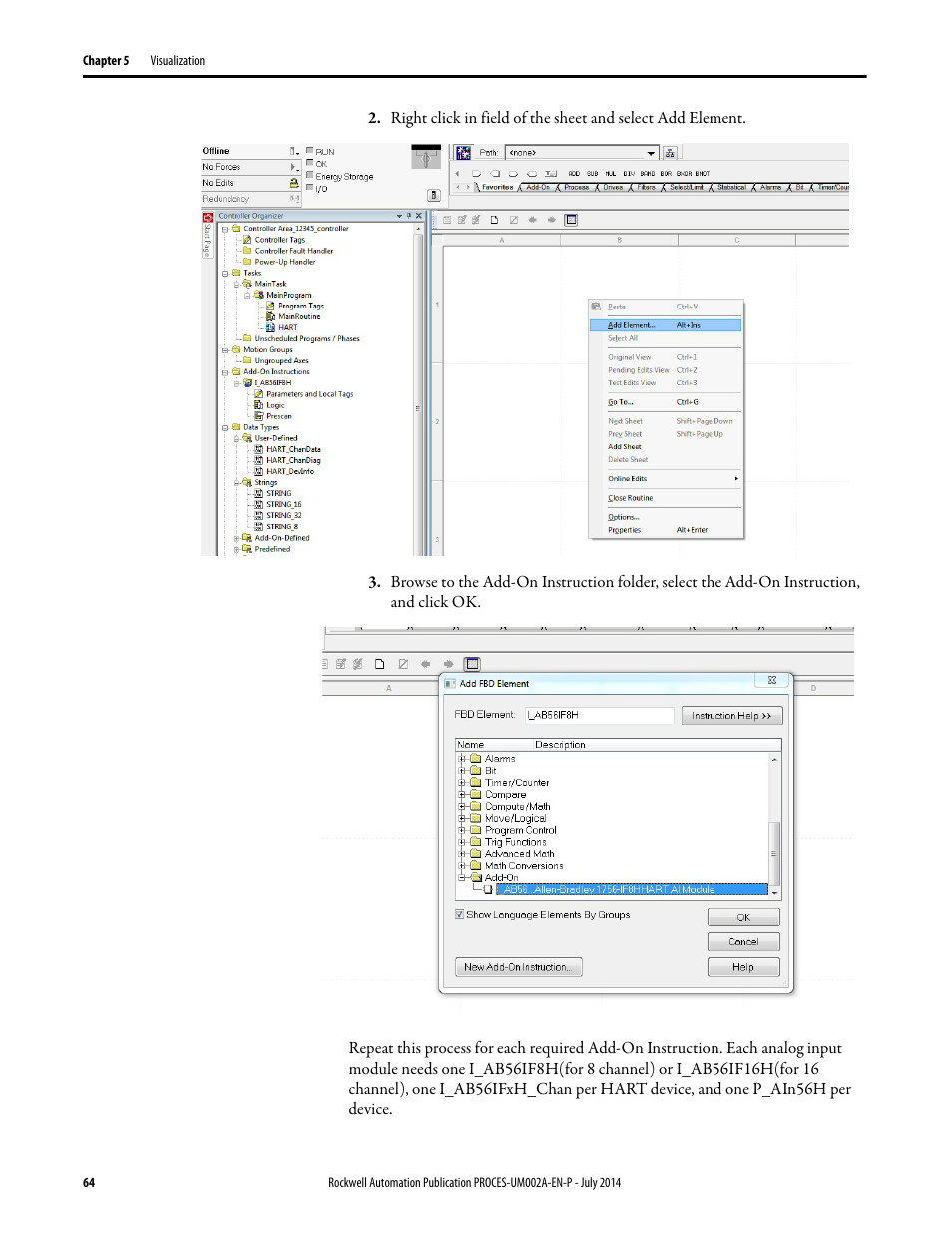Select the Move/Logical folder in the dialog

coord(515,818)
